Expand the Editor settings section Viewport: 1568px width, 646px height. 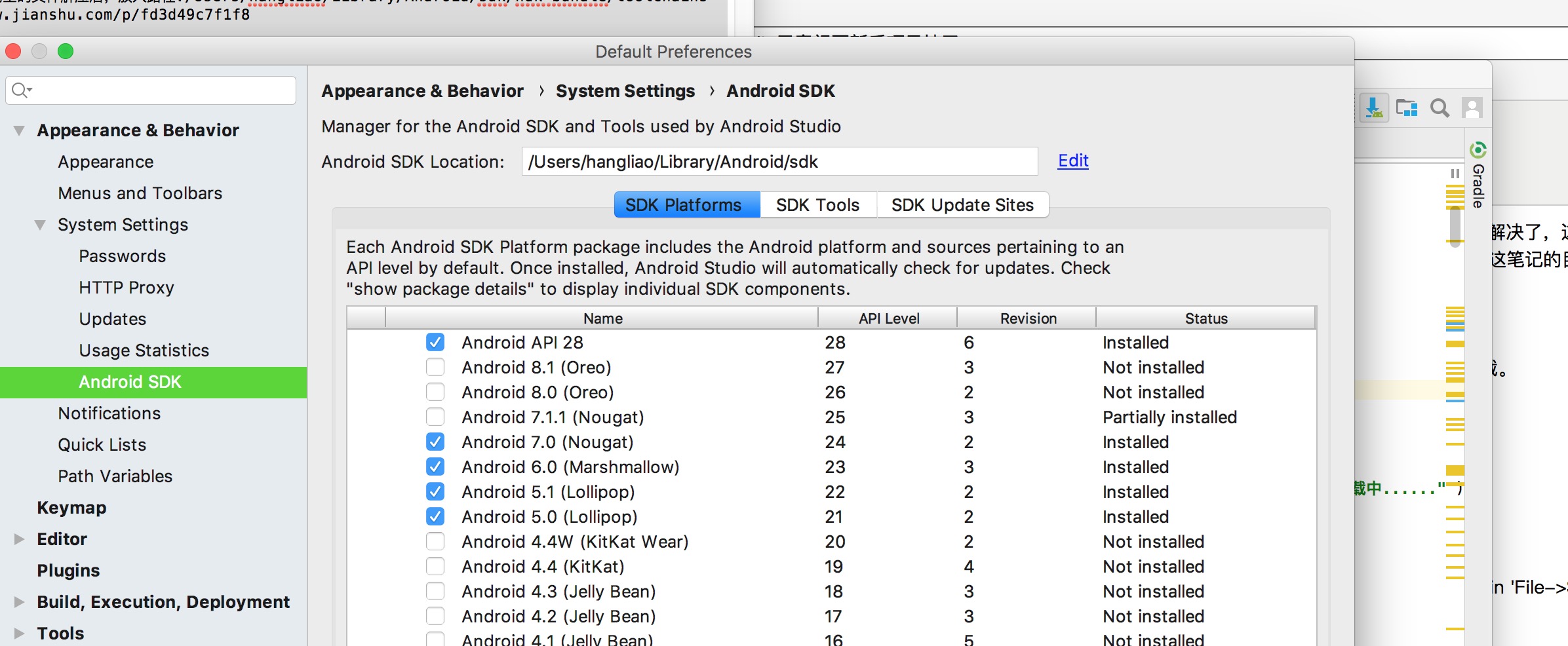[x=20, y=539]
